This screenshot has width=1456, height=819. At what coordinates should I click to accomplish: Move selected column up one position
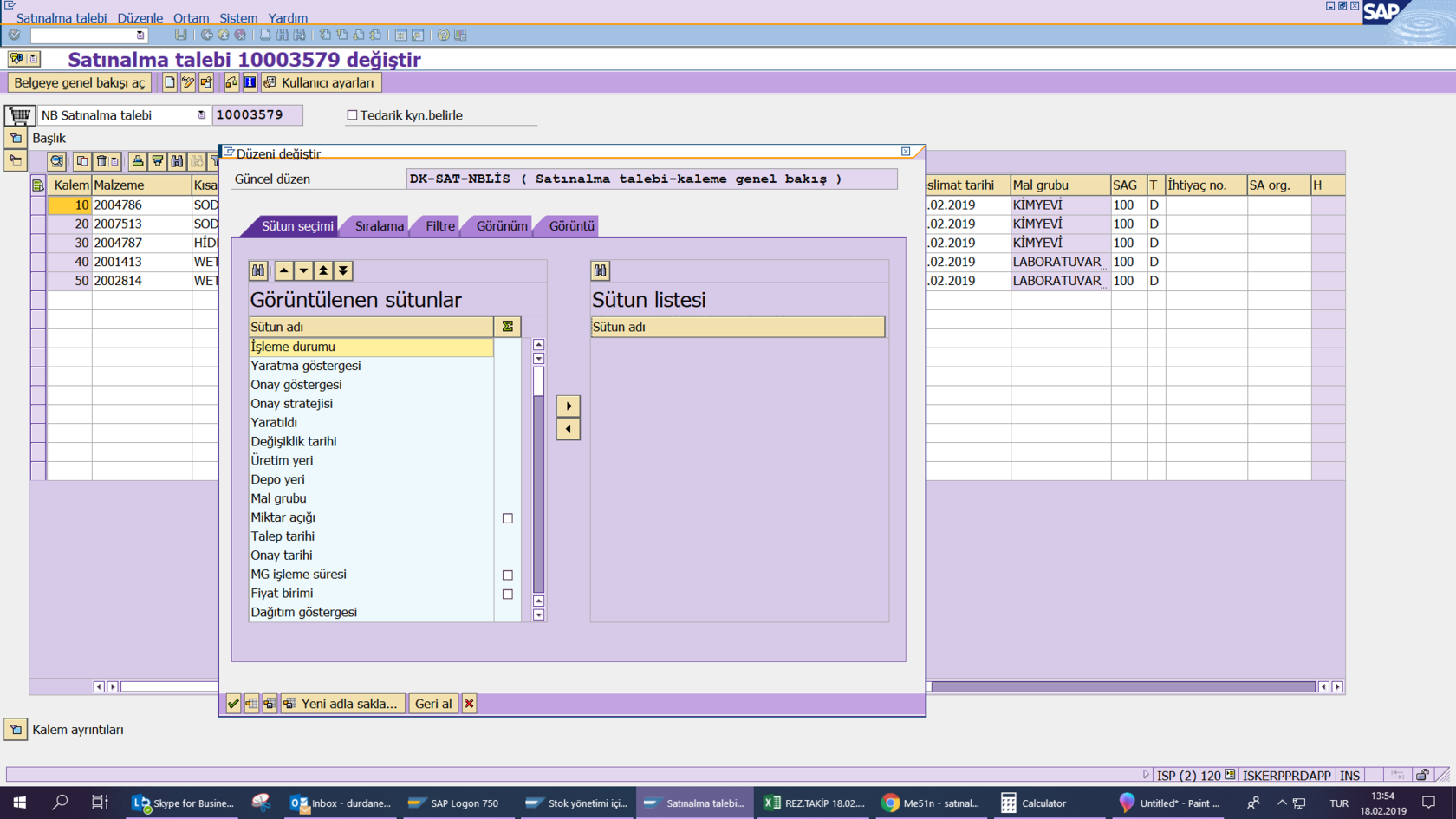pos(283,270)
